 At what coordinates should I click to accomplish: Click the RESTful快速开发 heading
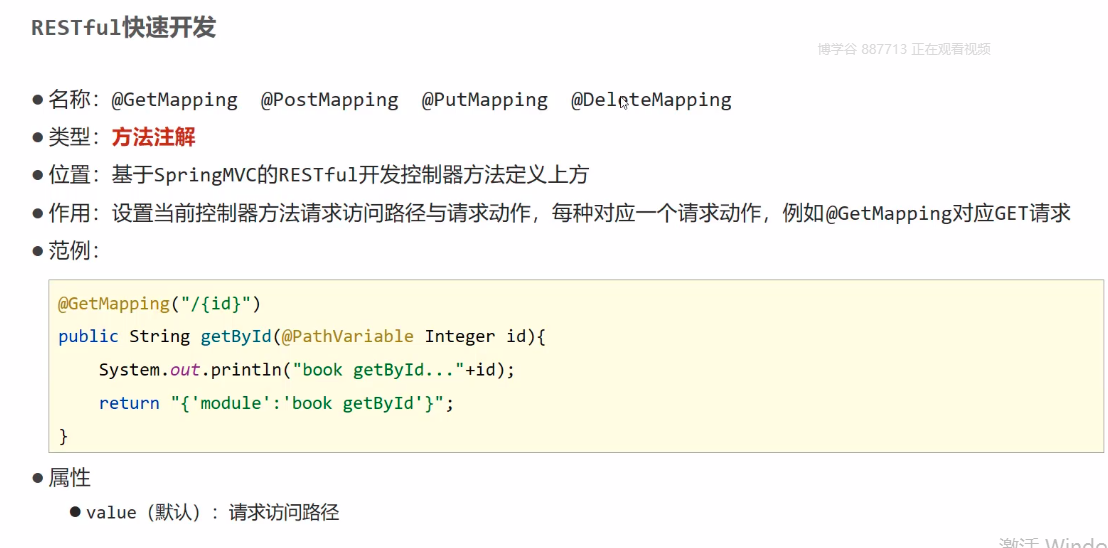click(123, 27)
